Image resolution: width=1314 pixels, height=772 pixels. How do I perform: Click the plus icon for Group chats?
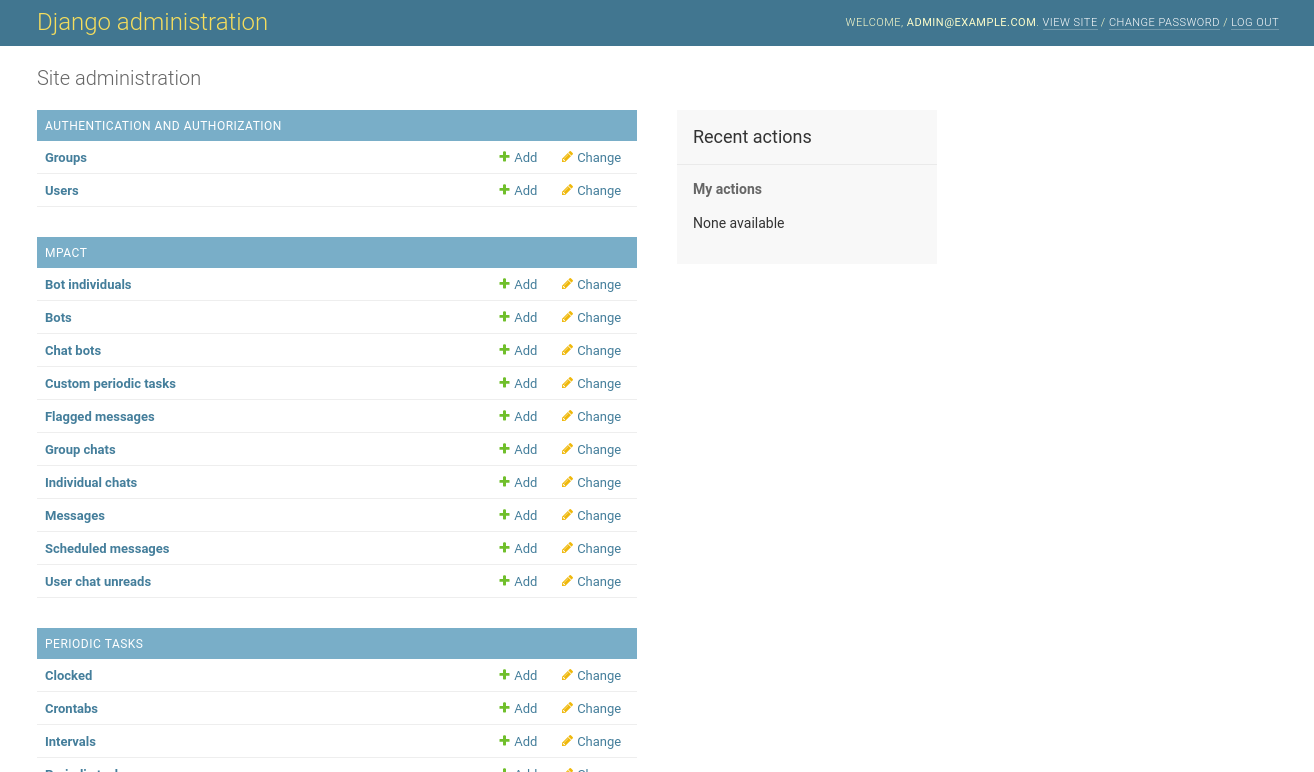tap(505, 449)
